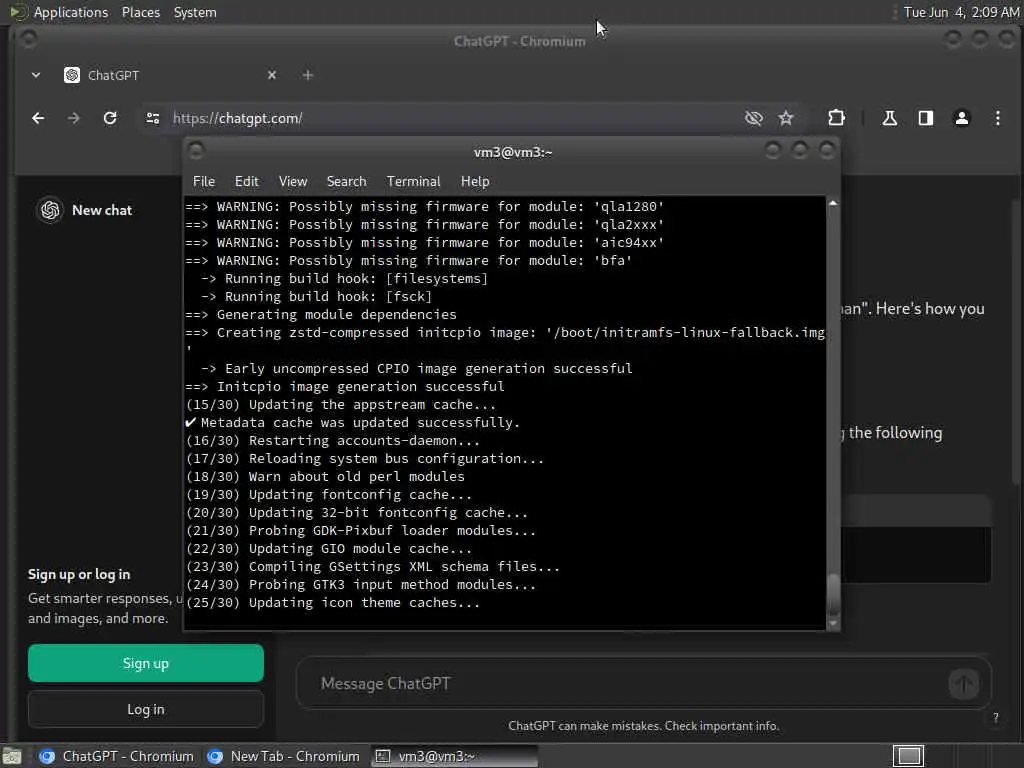Switch to ChatGPT - Chromium taskbar item
This screenshot has height=768, width=1024.
click(x=116, y=756)
